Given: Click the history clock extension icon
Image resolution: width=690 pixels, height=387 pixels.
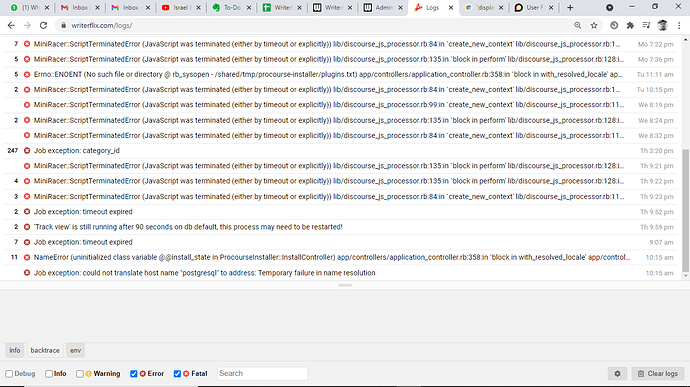Looking at the screenshot, I should click(x=614, y=26).
